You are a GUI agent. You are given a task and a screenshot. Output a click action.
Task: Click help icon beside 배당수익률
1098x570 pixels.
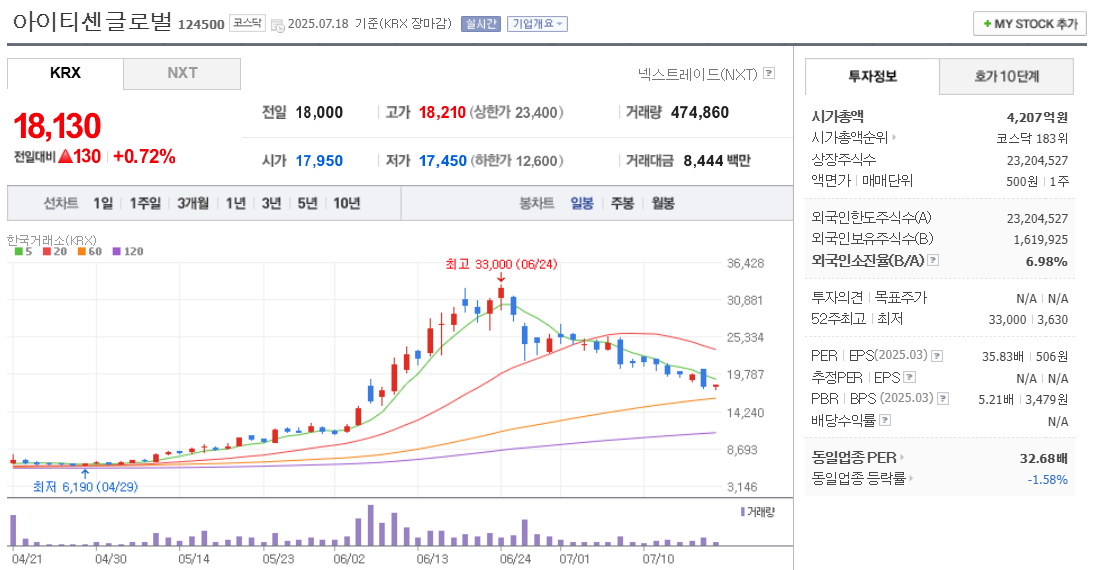[885, 420]
